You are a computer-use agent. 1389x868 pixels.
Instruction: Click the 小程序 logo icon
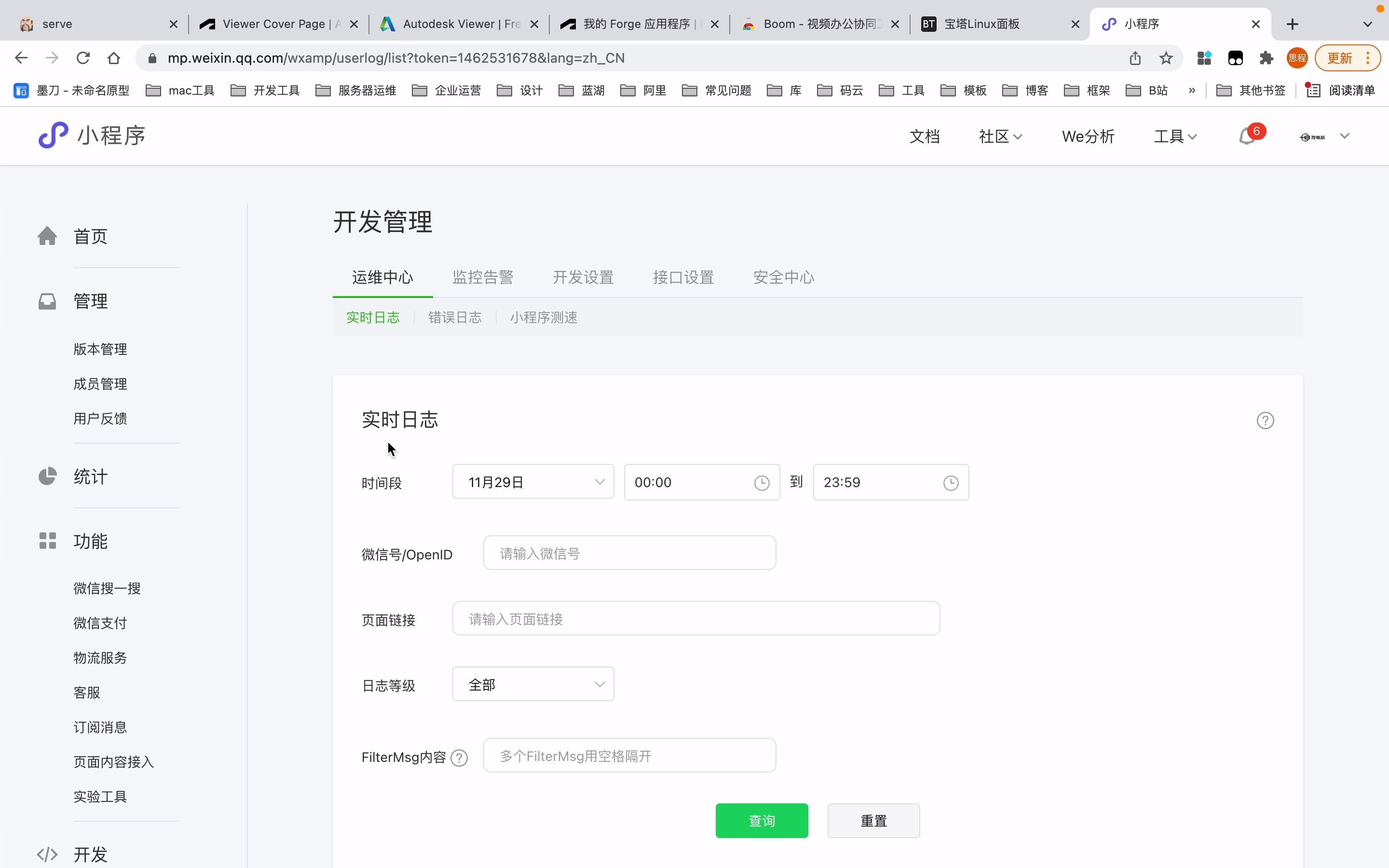pyautogui.click(x=53, y=136)
